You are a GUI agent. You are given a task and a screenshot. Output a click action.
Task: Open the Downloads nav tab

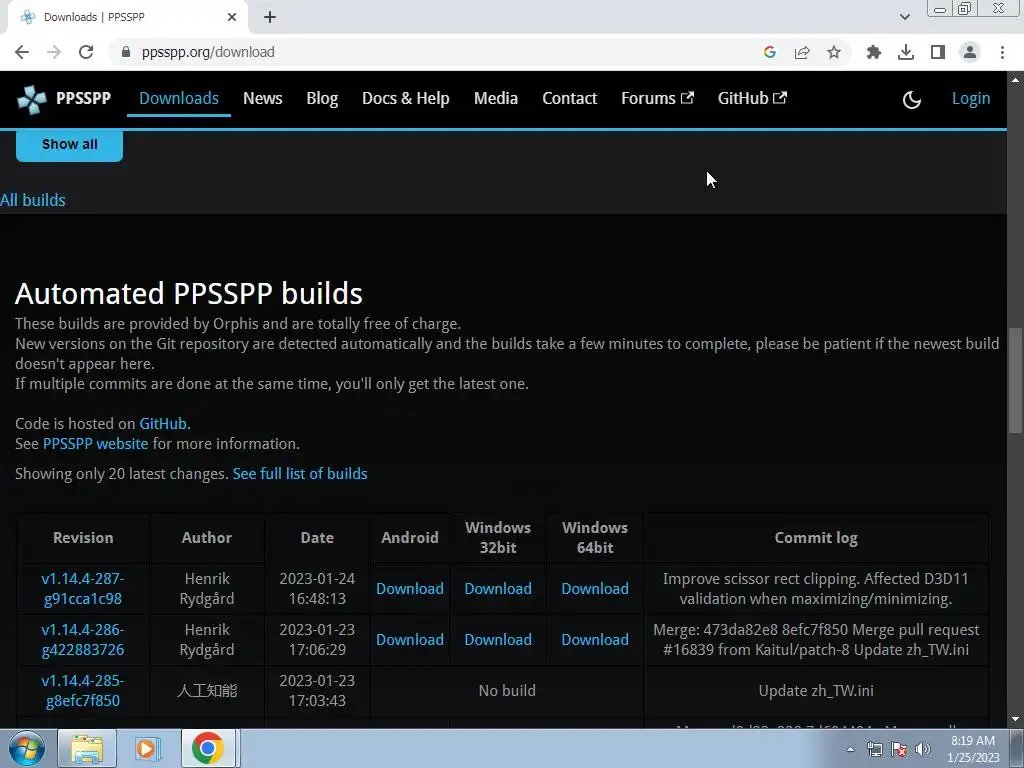[x=179, y=99]
